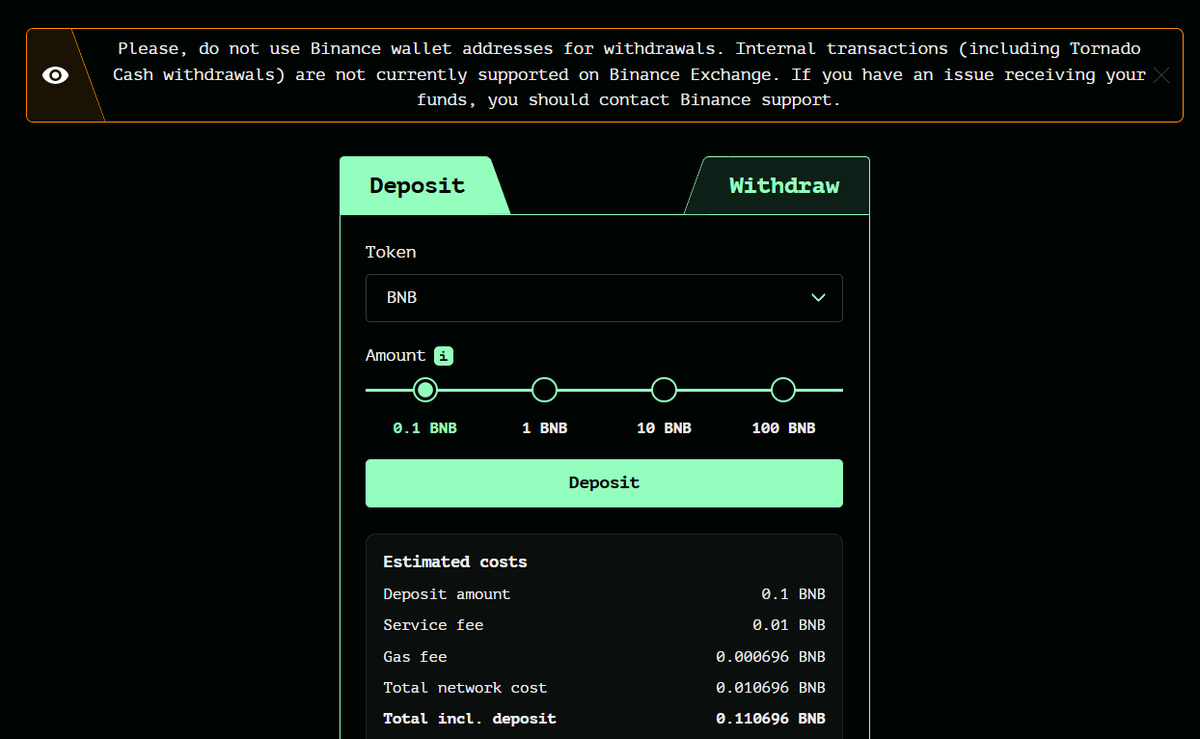The image size is (1200, 739).
Task: Click the Gas fee row label
Action: coord(415,657)
